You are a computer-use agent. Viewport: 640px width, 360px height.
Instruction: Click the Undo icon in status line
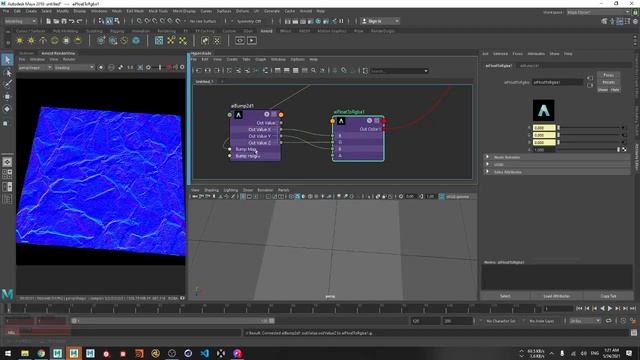(x=72, y=21)
